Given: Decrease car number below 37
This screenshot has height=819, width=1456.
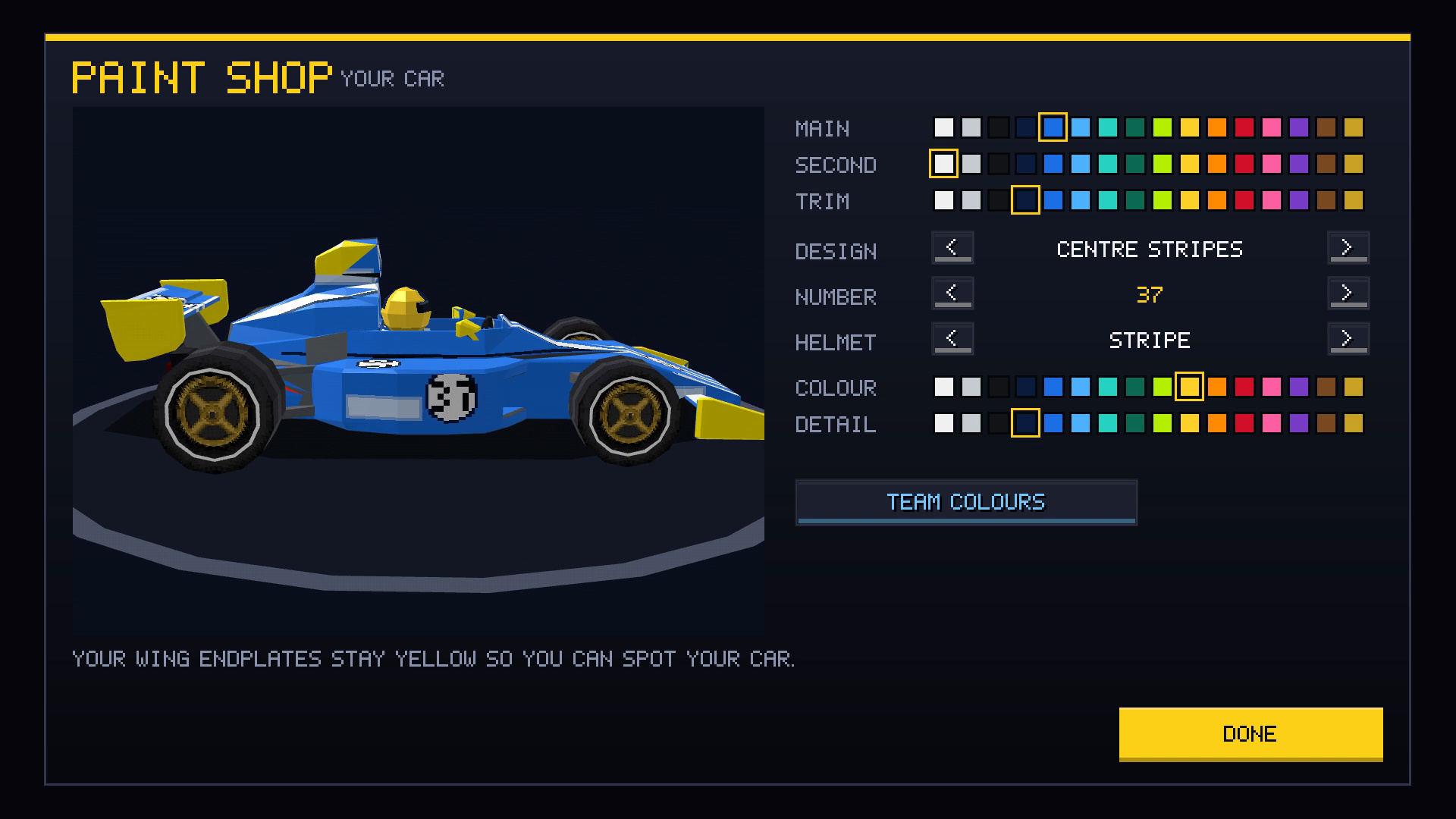Looking at the screenshot, I should tap(952, 293).
